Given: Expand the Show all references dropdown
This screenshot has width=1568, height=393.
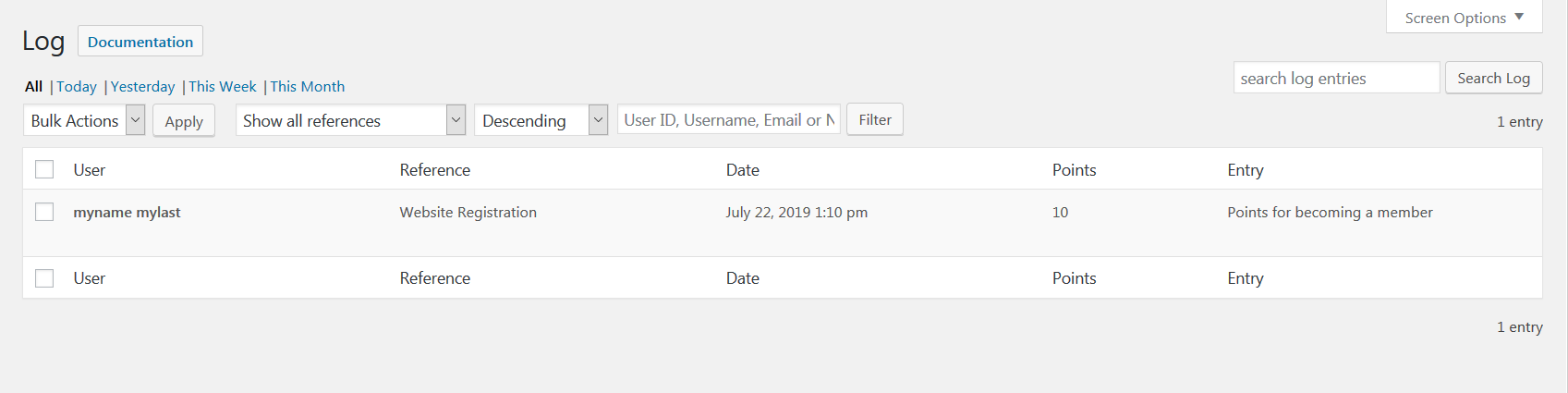Looking at the screenshot, I should coord(350,120).
